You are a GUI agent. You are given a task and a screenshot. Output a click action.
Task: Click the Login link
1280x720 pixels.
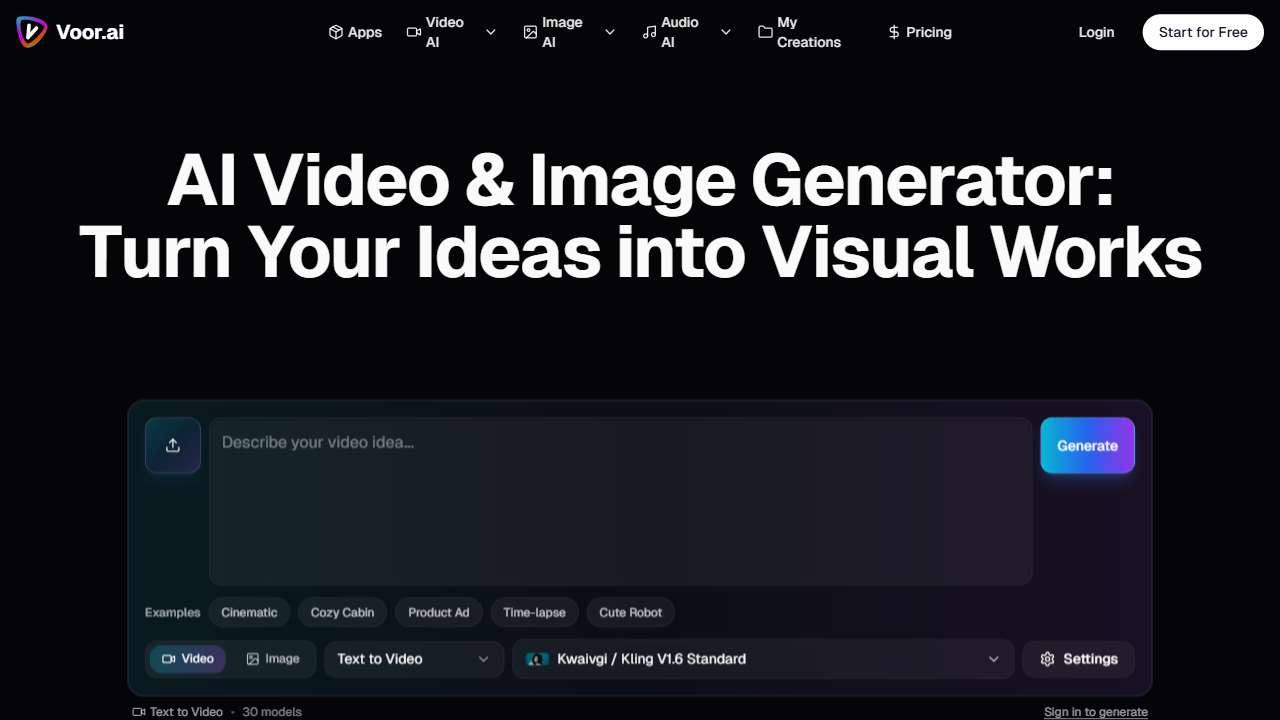1096,32
